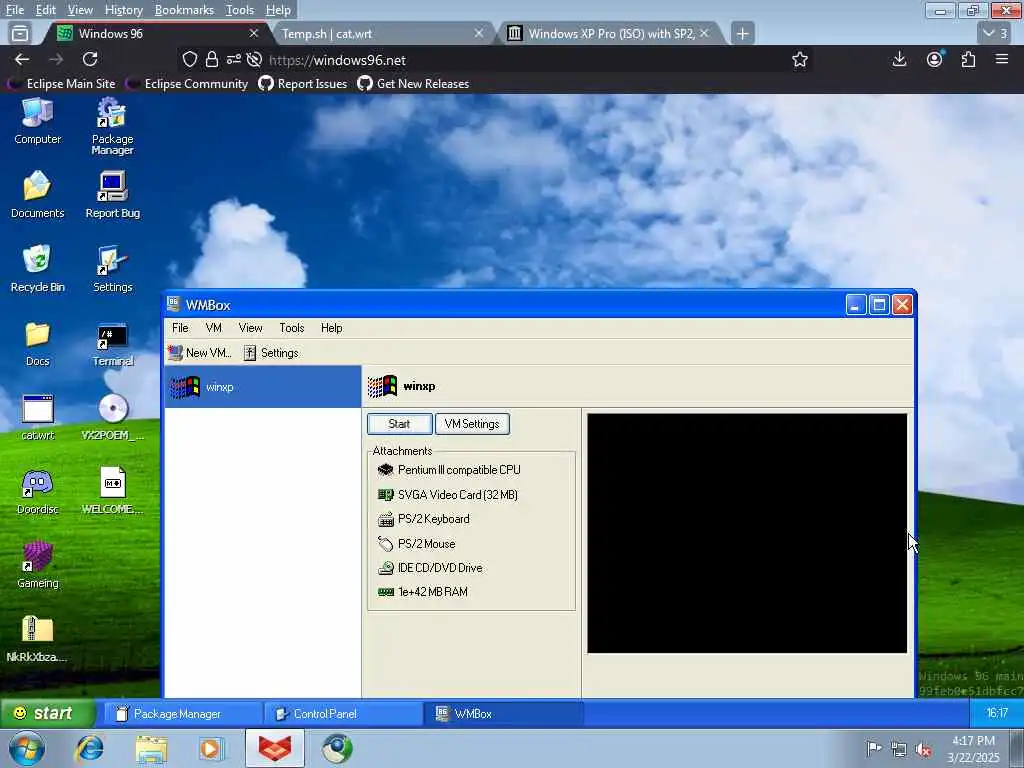This screenshot has width=1024, height=768.
Task: Go back in the browser
Action: coord(22,59)
